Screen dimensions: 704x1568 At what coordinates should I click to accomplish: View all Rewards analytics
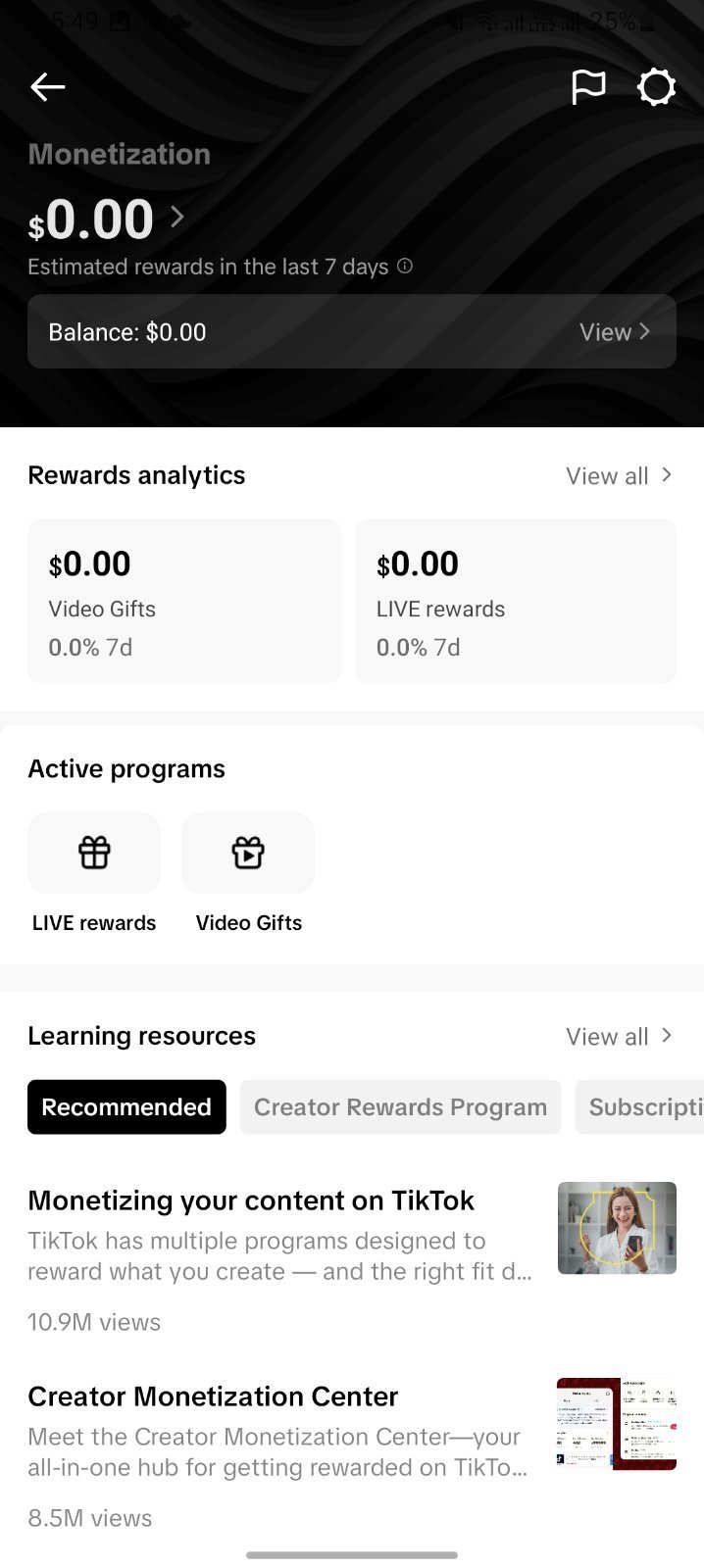[x=619, y=476]
